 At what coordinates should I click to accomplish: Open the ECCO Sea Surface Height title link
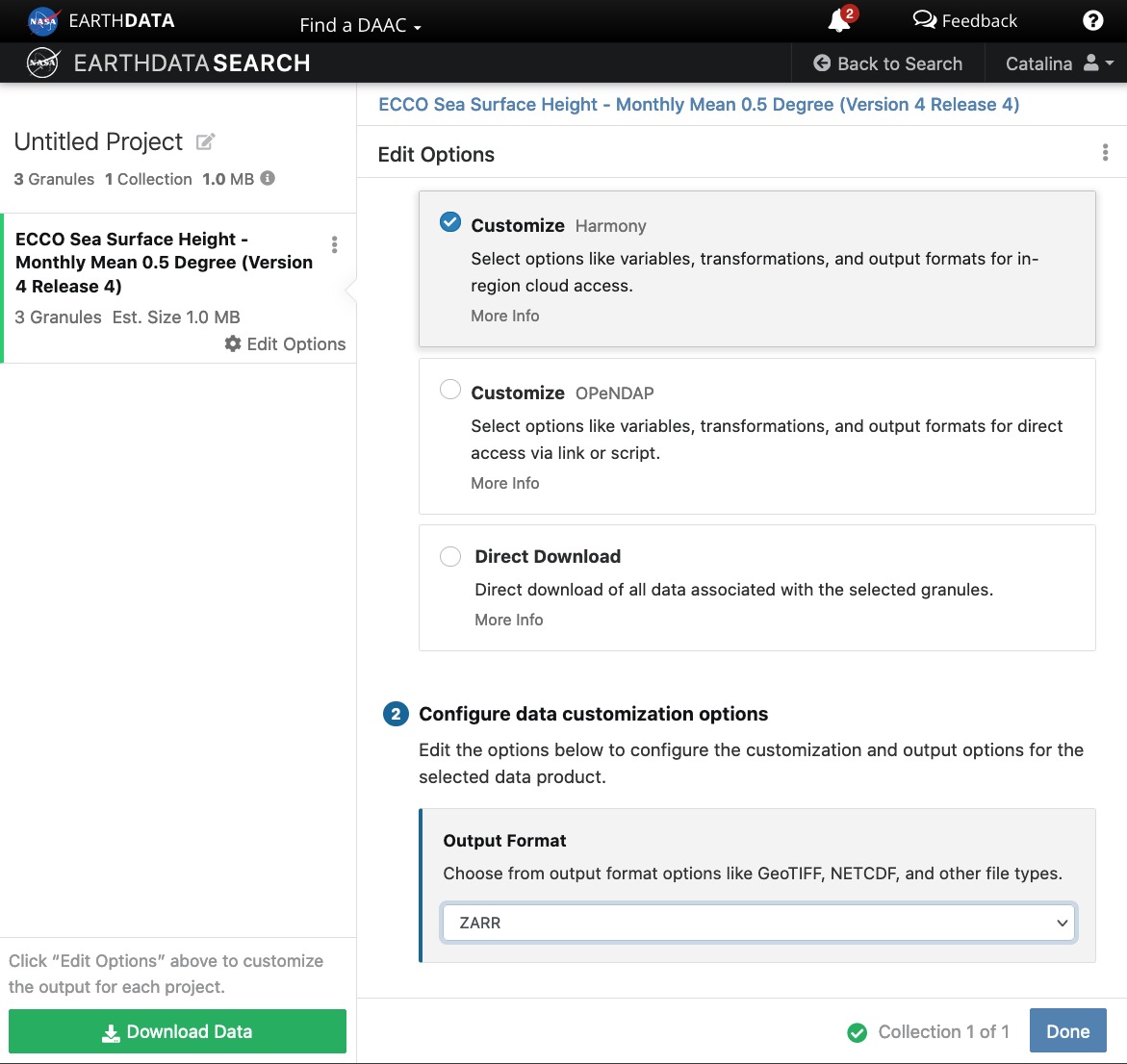click(698, 104)
